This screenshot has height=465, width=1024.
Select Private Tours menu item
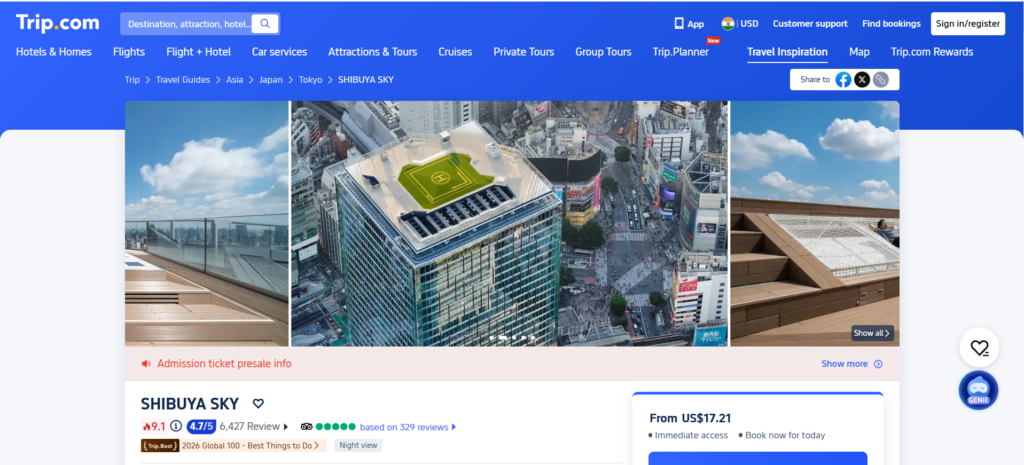tap(524, 52)
